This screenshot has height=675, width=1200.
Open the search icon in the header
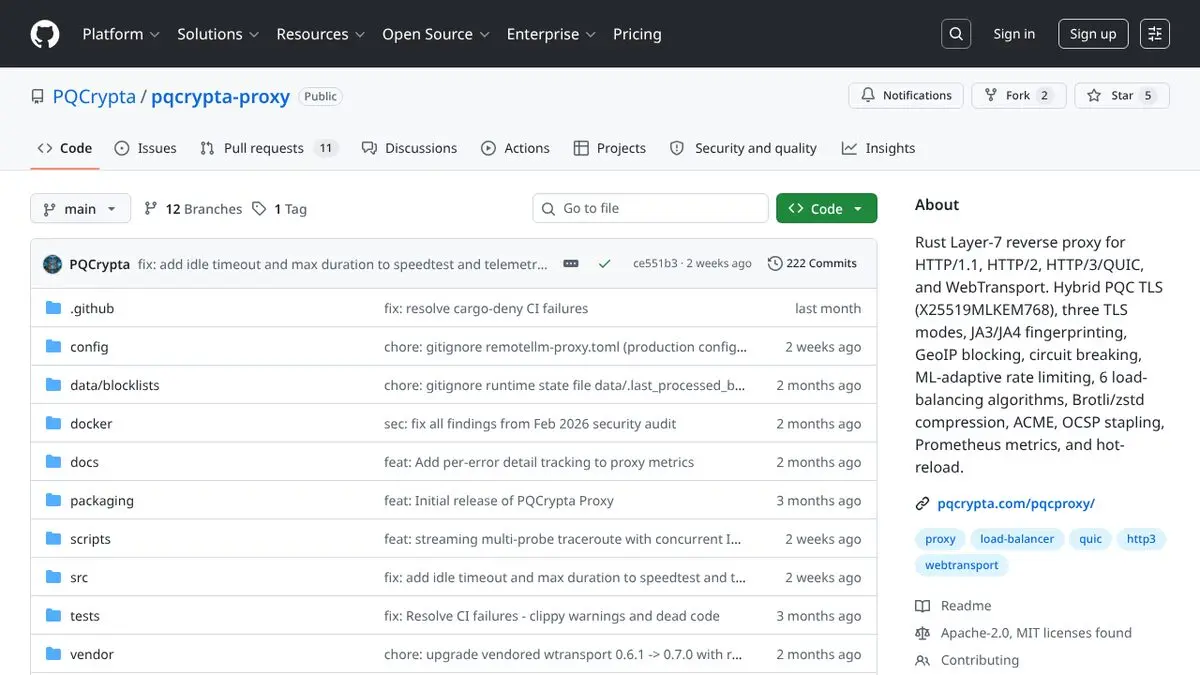[955, 33]
